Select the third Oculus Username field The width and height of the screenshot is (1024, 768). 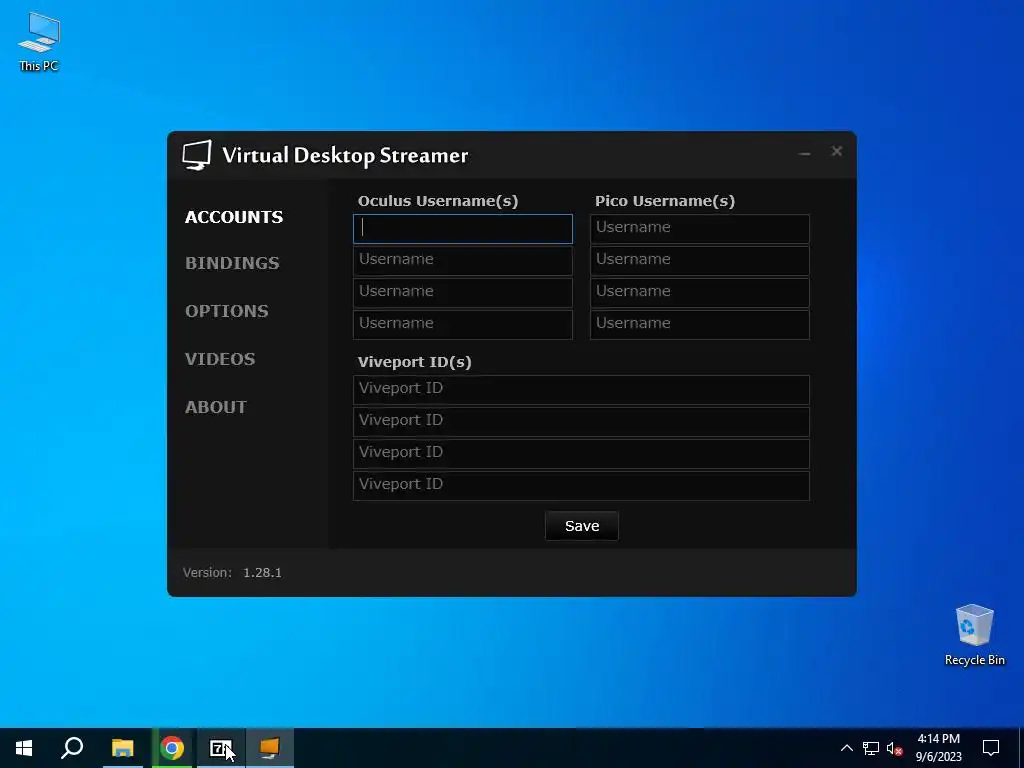tap(463, 293)
